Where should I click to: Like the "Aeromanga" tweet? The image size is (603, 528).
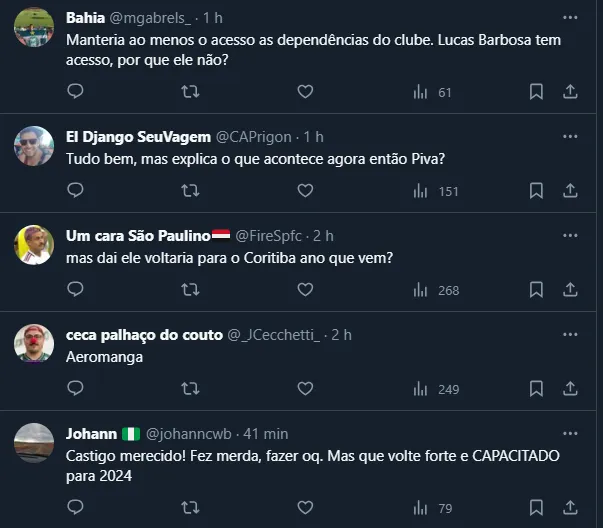305,388
